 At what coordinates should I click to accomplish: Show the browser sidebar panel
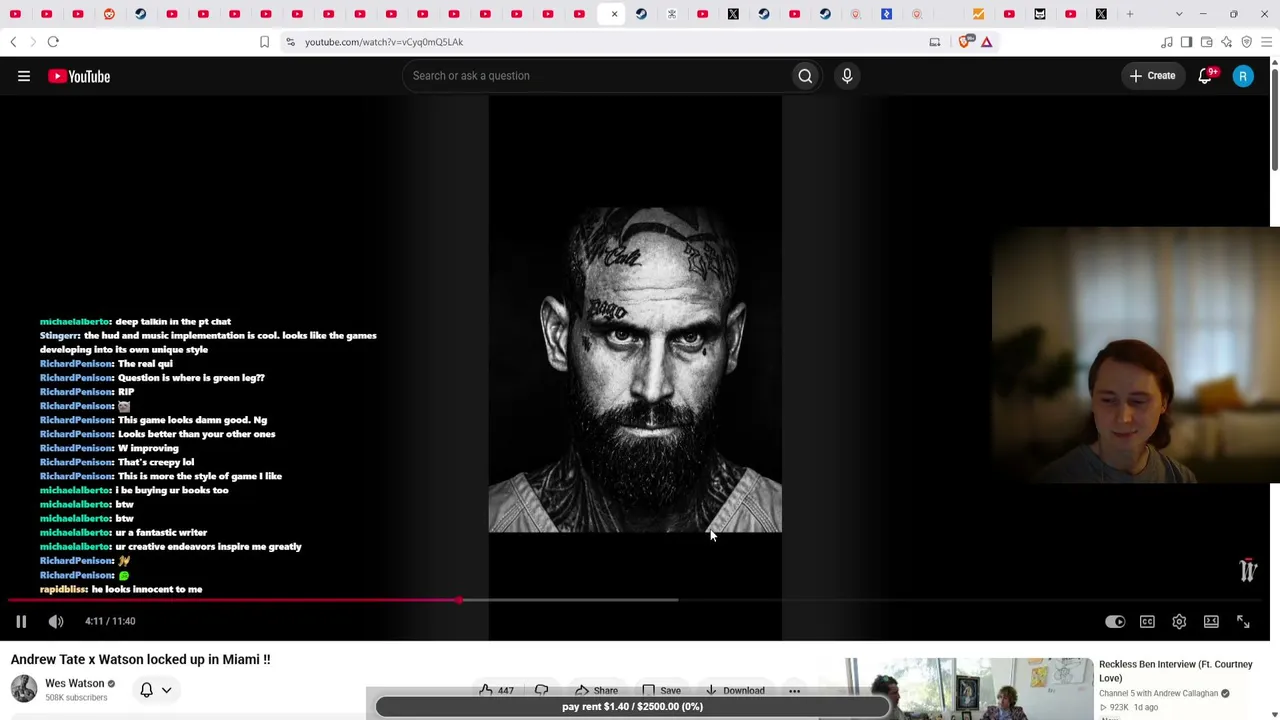pos(1186,42)
